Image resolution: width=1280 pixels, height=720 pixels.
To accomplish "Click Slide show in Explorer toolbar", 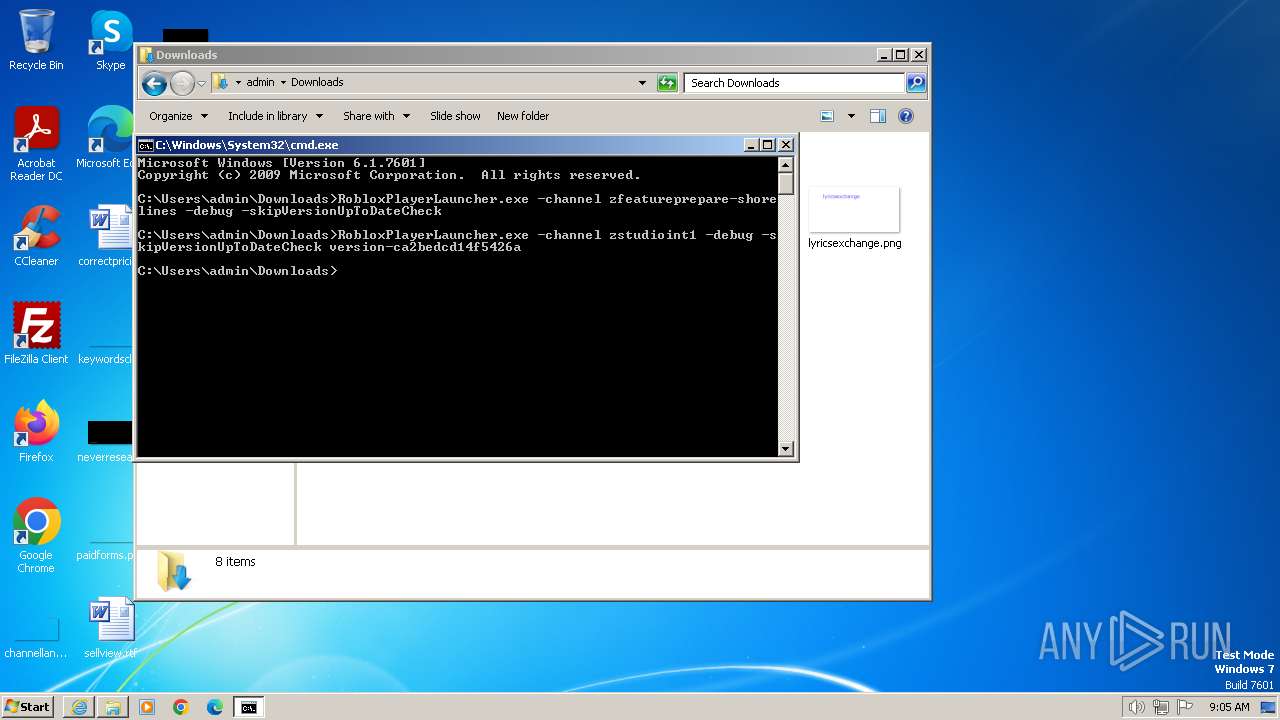I will coord(455,116).
